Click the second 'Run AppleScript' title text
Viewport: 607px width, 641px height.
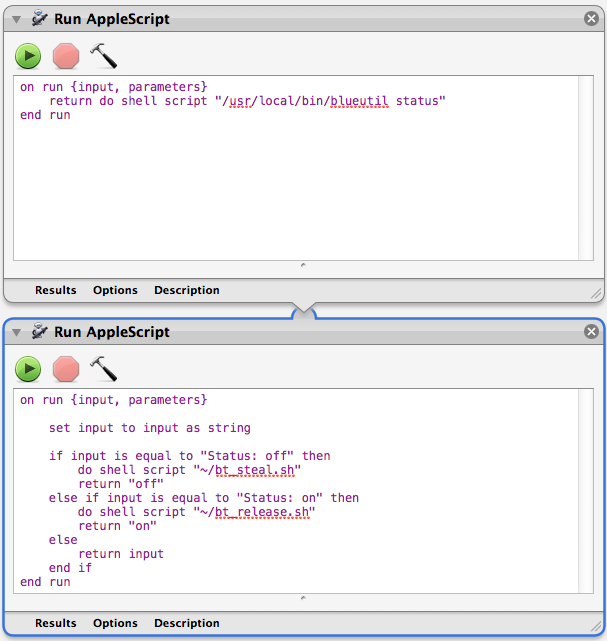112,332
